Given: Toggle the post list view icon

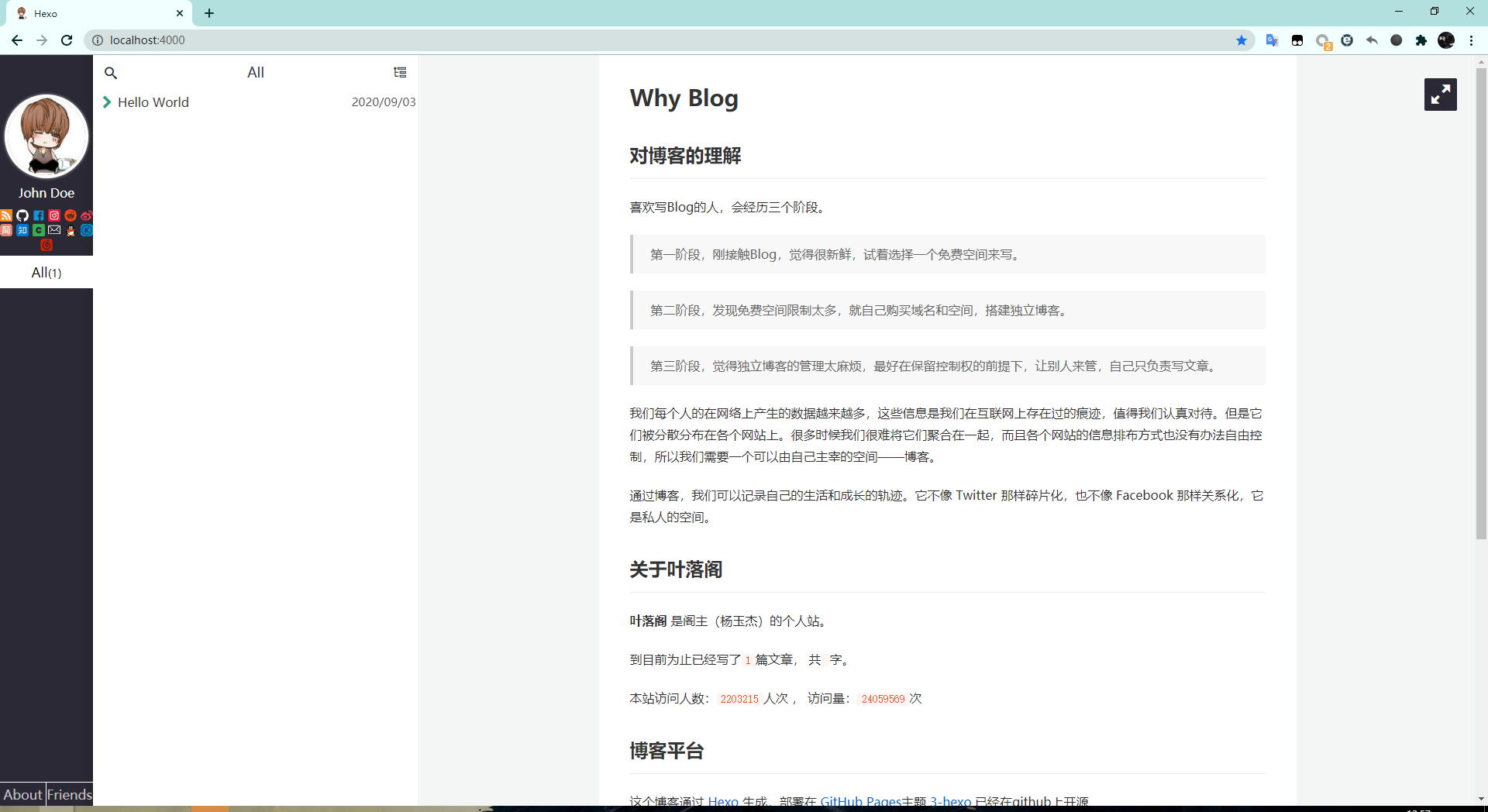Looking at the screenshot, I should [400, 72].
